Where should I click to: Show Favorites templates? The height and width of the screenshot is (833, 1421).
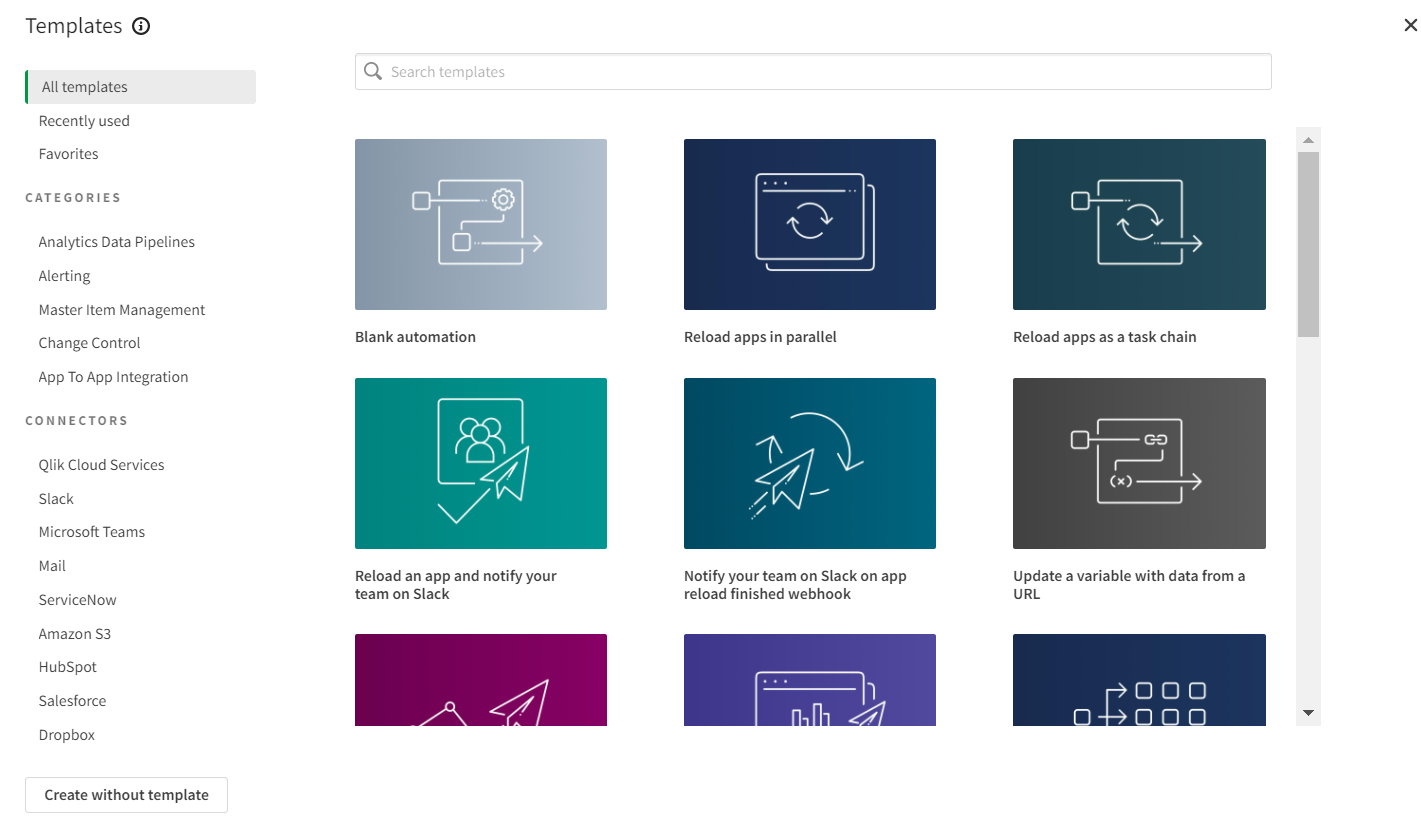tap(68, 154)
